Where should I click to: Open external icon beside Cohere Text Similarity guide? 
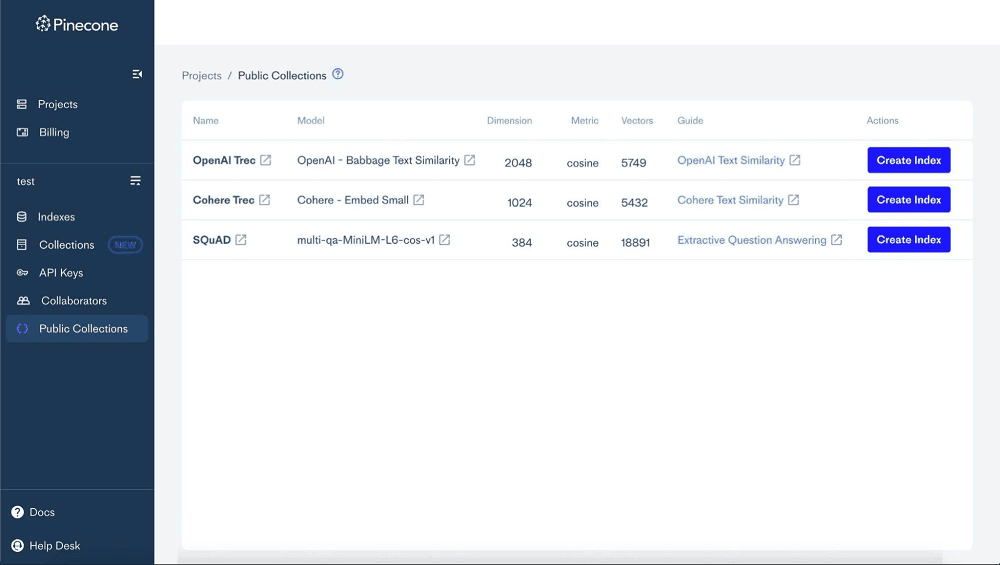click(793, 200)
